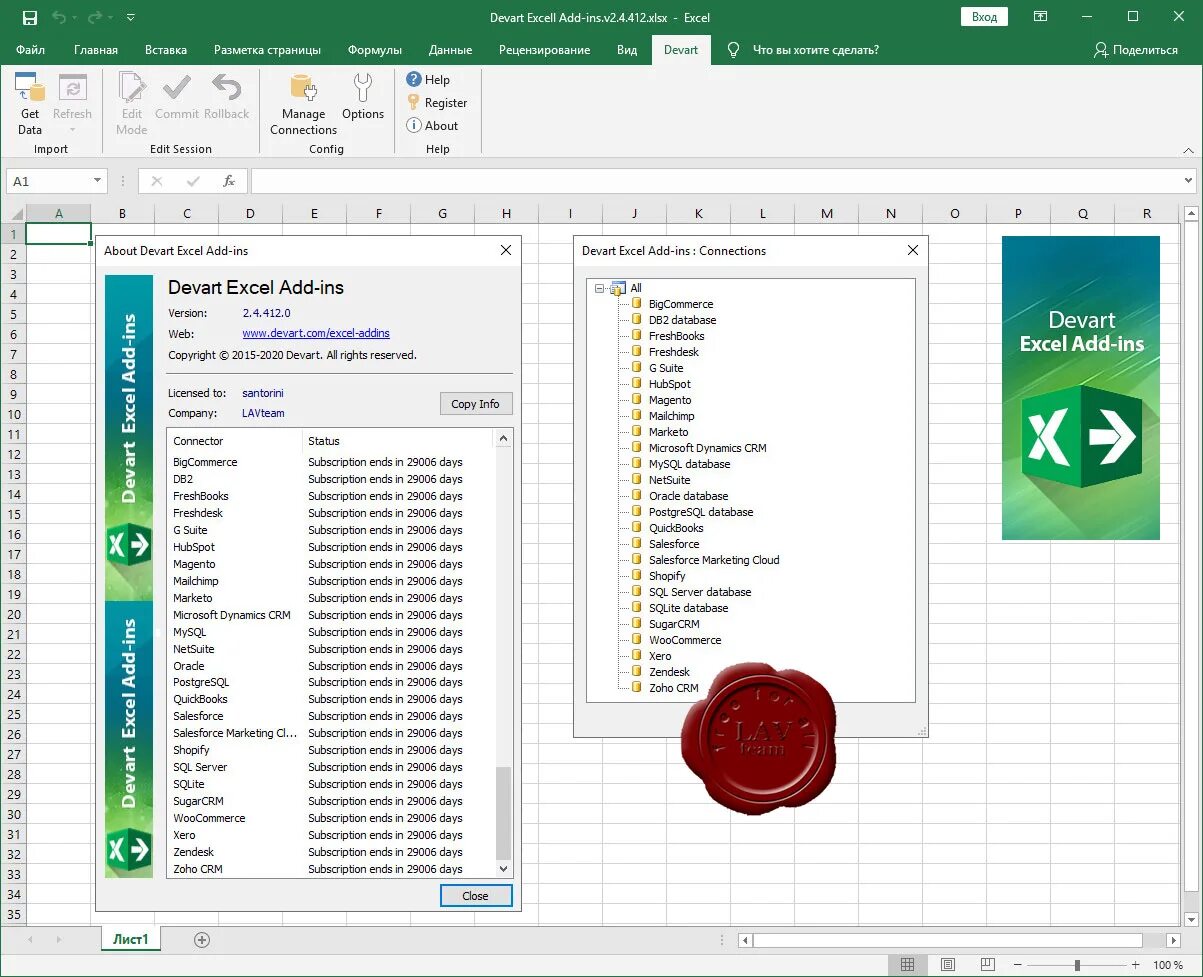Click the confirm checkmark in formula bar
Image resolution: width=1203 pixels, height=977 pixels.
(192, 181)
